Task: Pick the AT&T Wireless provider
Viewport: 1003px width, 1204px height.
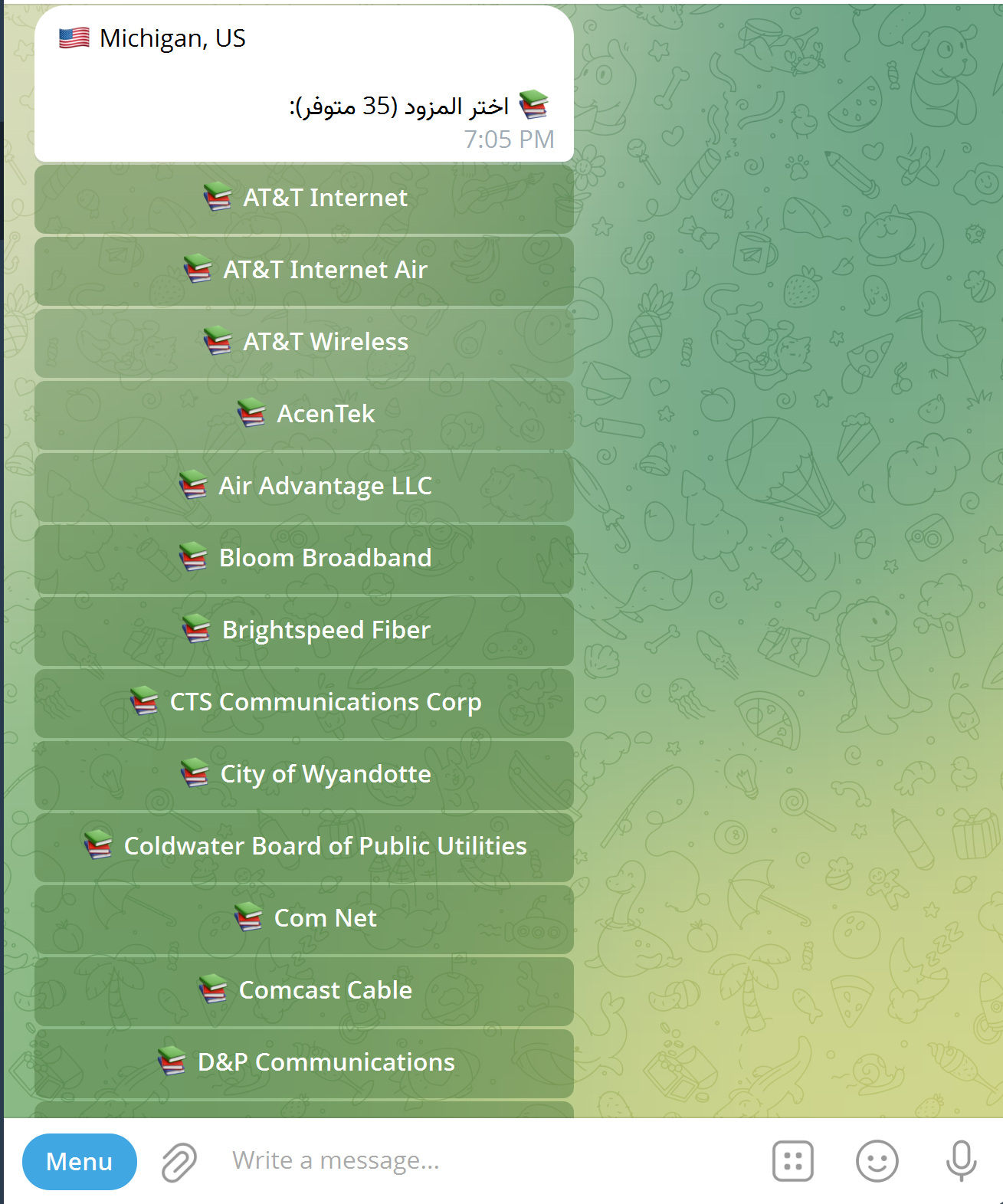Action: 304,343
